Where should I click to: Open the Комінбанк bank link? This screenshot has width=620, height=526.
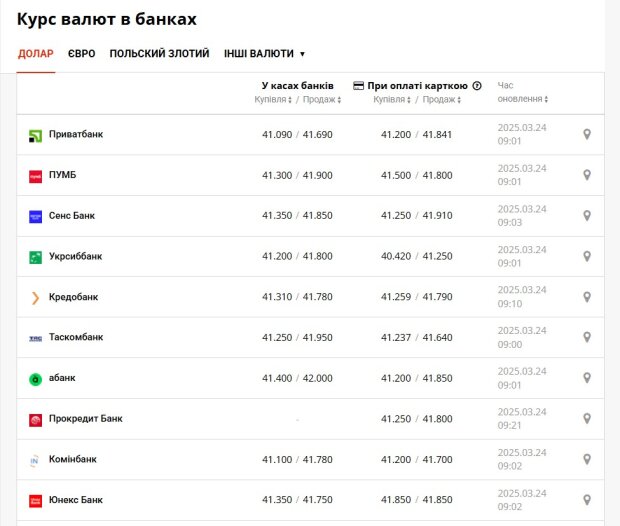72,459
